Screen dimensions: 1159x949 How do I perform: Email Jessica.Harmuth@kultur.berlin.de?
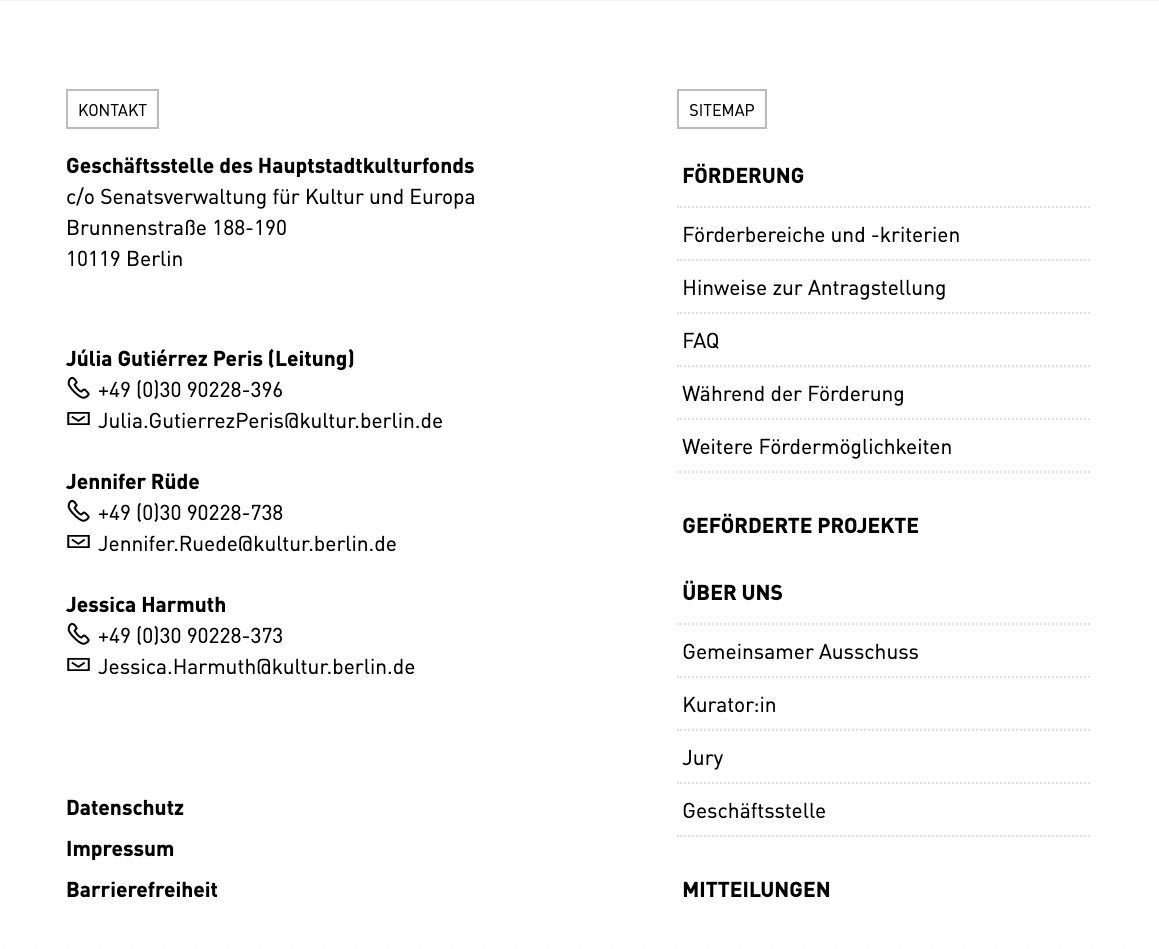[256, 667]
